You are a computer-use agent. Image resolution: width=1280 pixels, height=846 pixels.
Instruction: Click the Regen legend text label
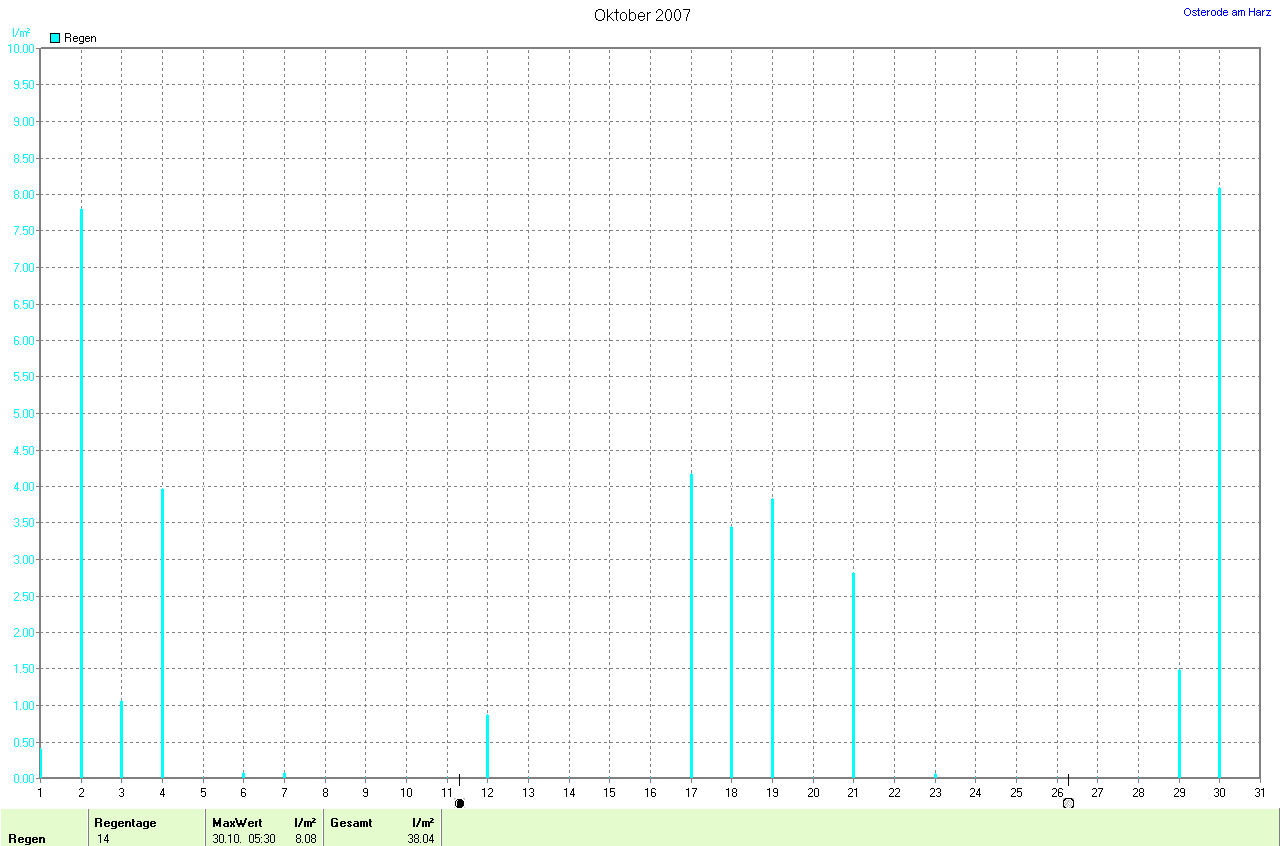80,38
